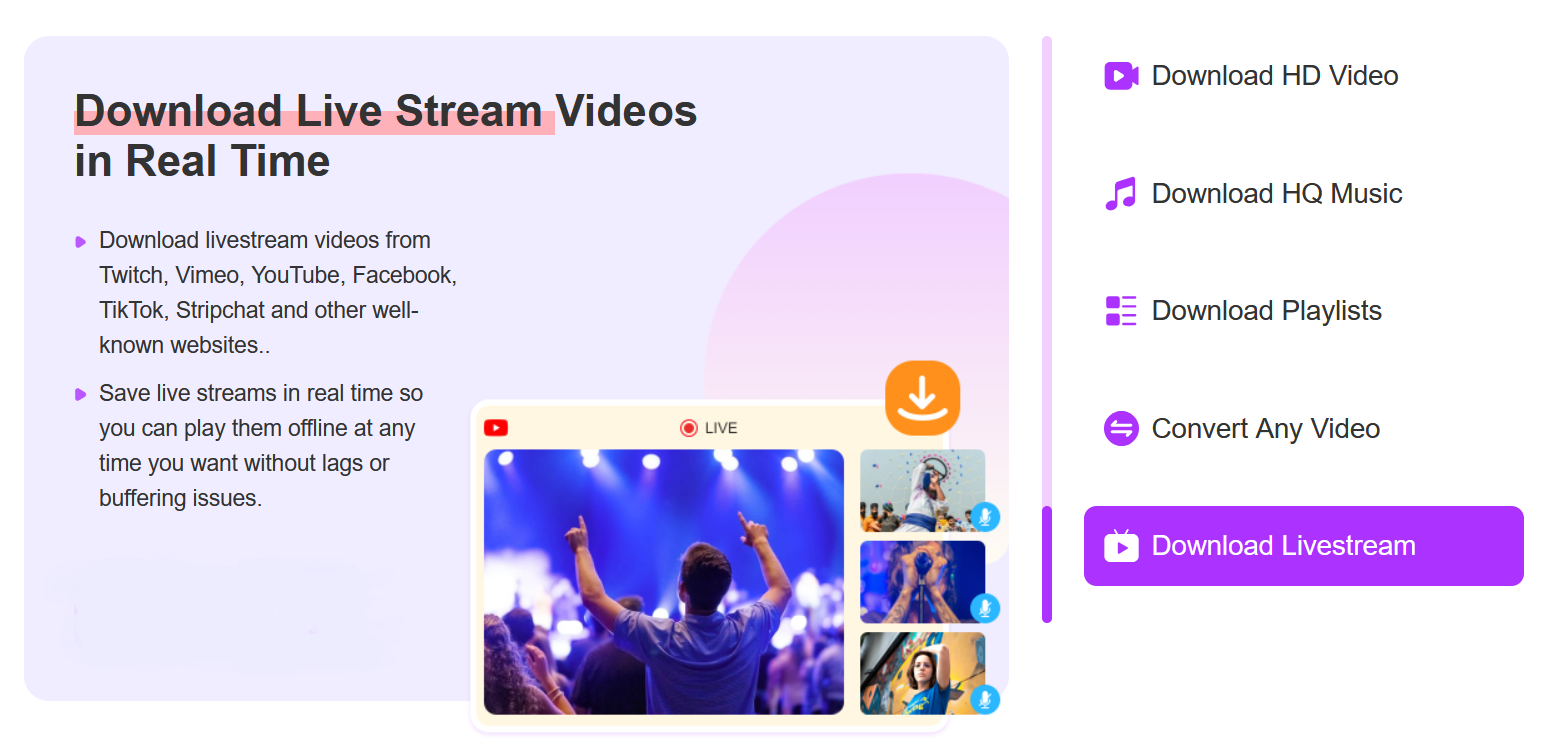Click microphone badge on the middle side thumbnail
1551x749 pixels.
coord(985,608)
